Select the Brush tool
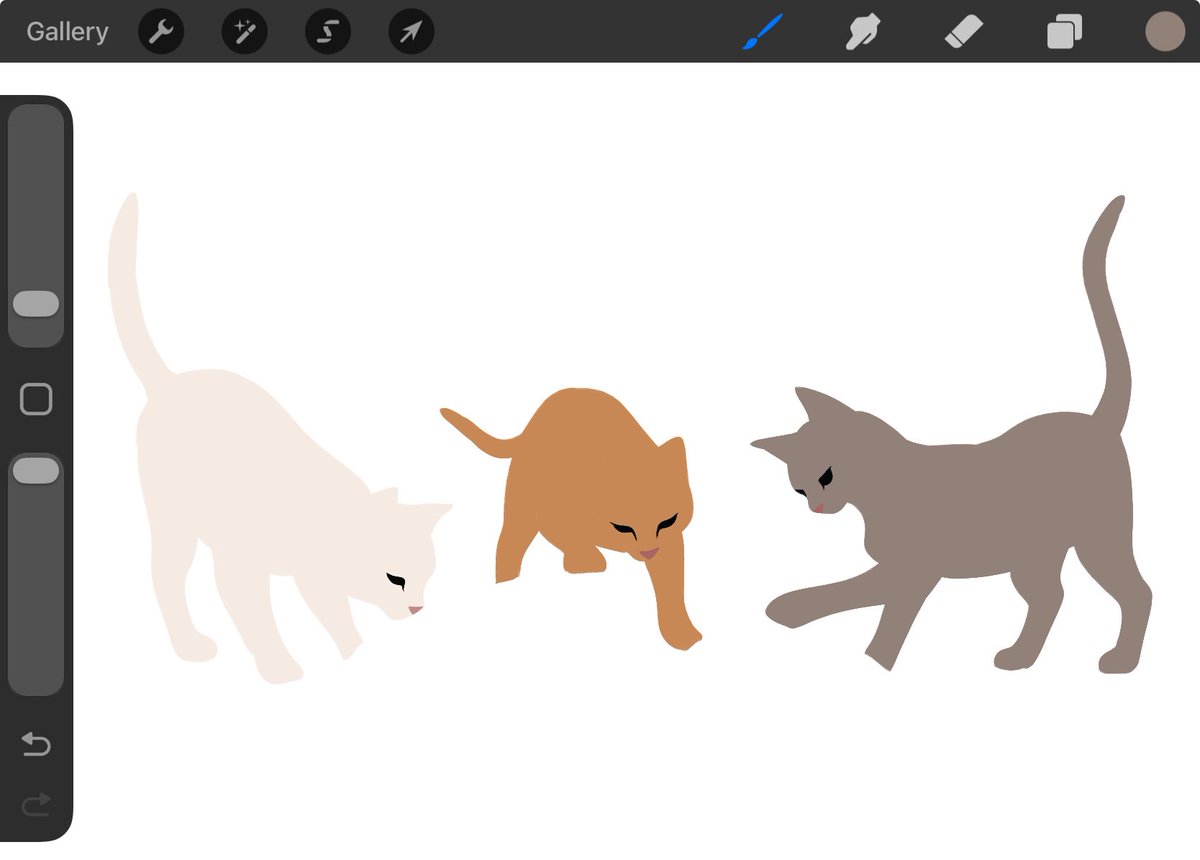Viewport: 1200px width, 860px height. [x=762, y=32]
